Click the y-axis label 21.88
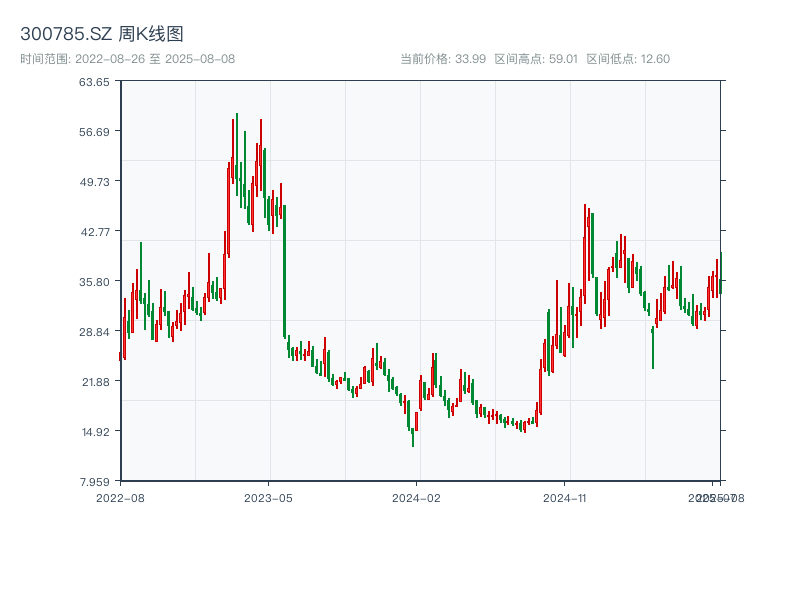This screenshot has width=800, height=600. (x=96, y=382)
